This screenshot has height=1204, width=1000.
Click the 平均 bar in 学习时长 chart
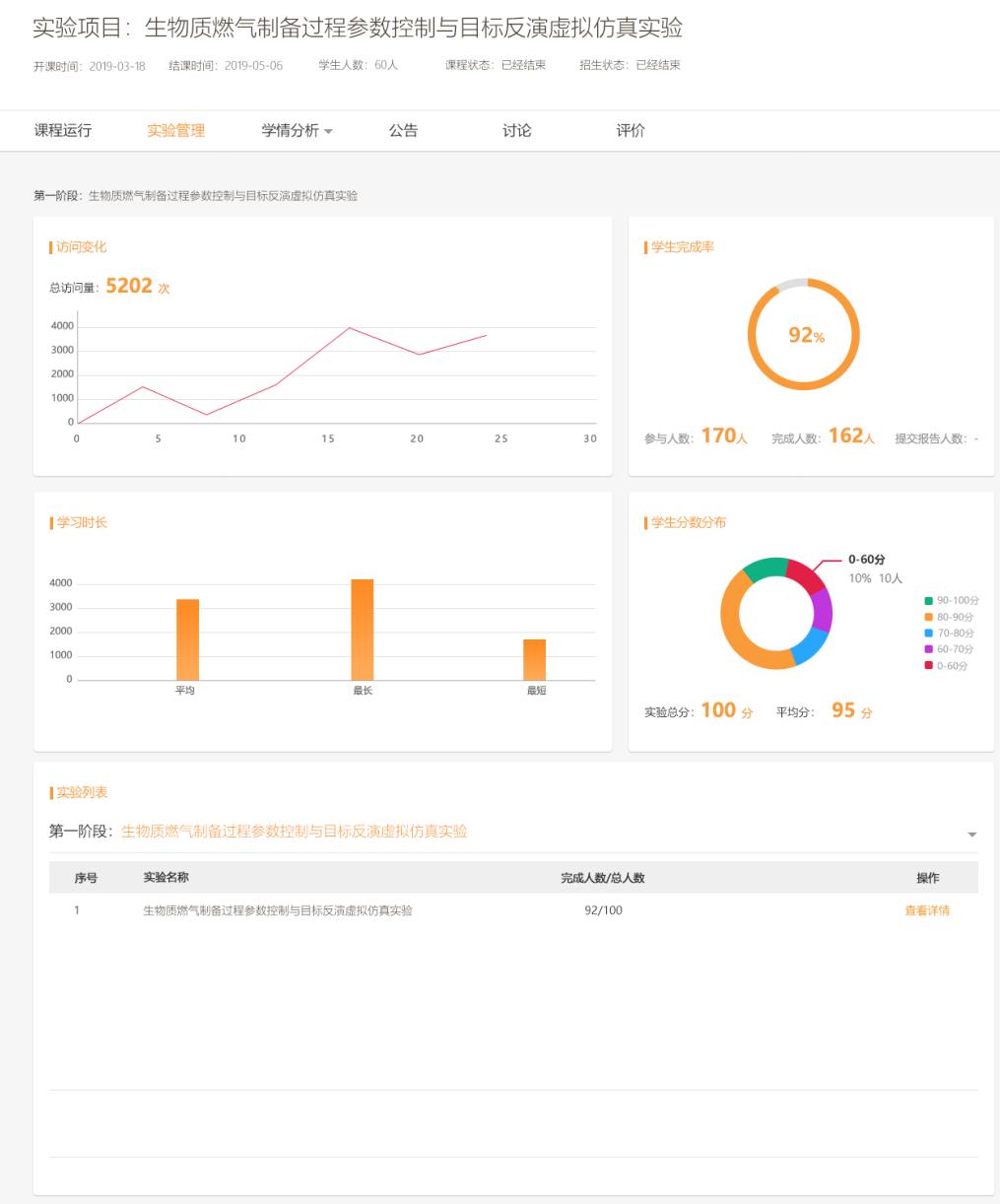tap(187, 639)
